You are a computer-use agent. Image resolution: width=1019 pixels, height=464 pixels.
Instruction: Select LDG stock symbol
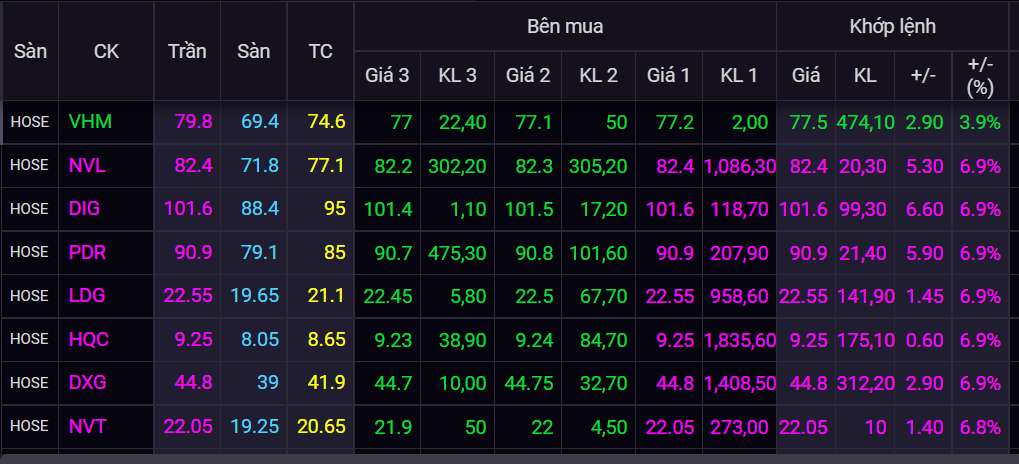(x=89, y=295)
